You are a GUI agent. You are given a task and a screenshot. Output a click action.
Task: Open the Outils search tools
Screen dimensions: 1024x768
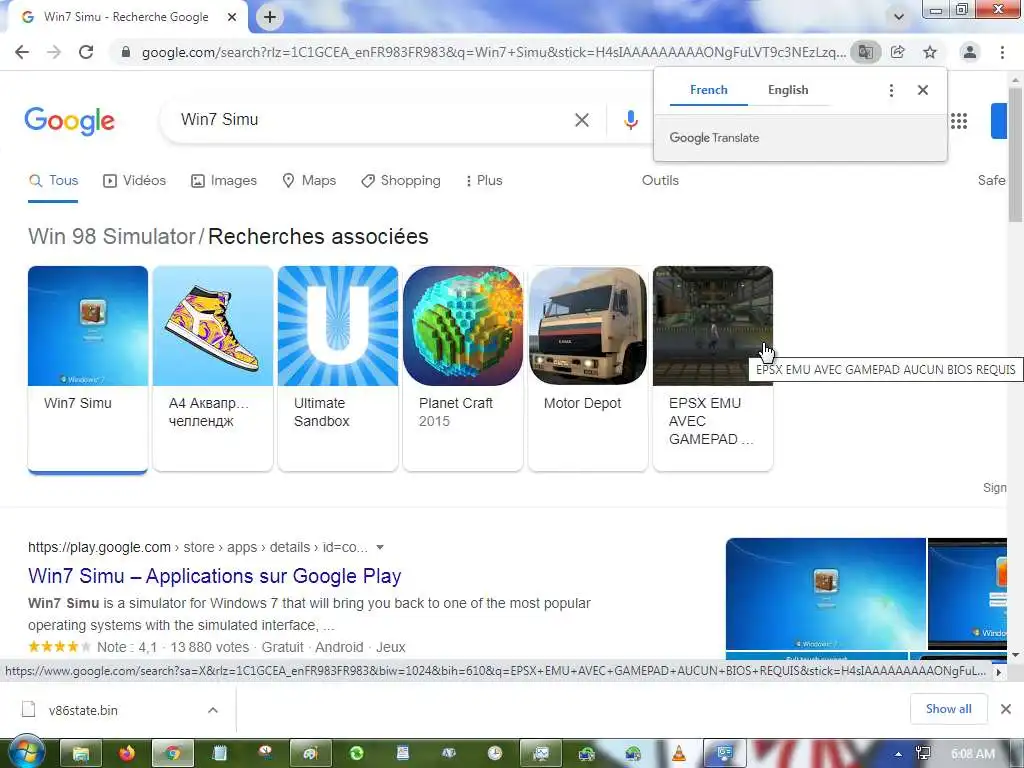click(660, 181)
